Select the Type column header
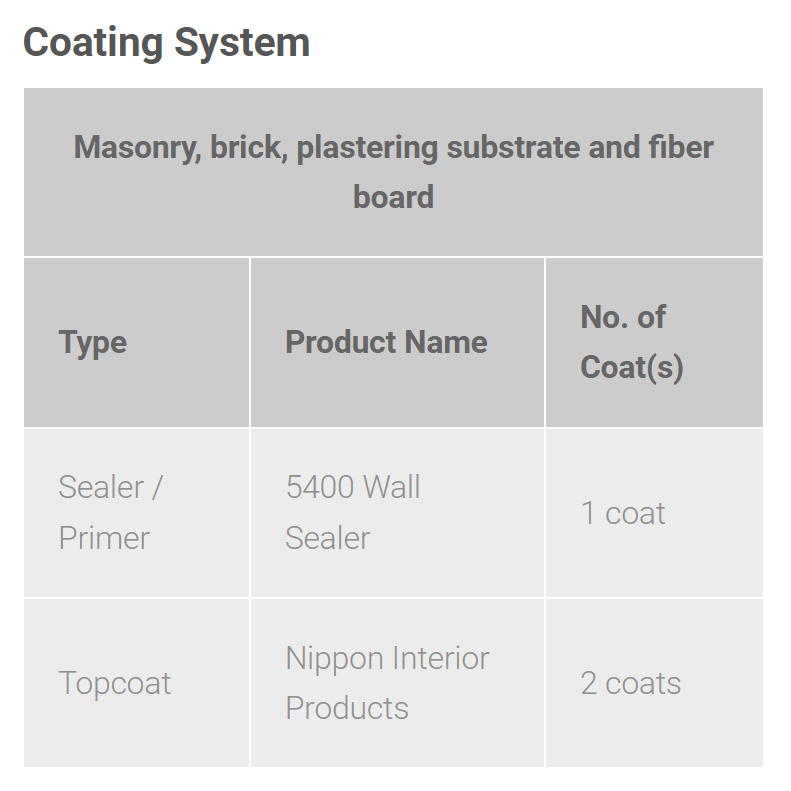Image resolution: width=791 pixels, height=791 pixels. click(x=93, y=342)
